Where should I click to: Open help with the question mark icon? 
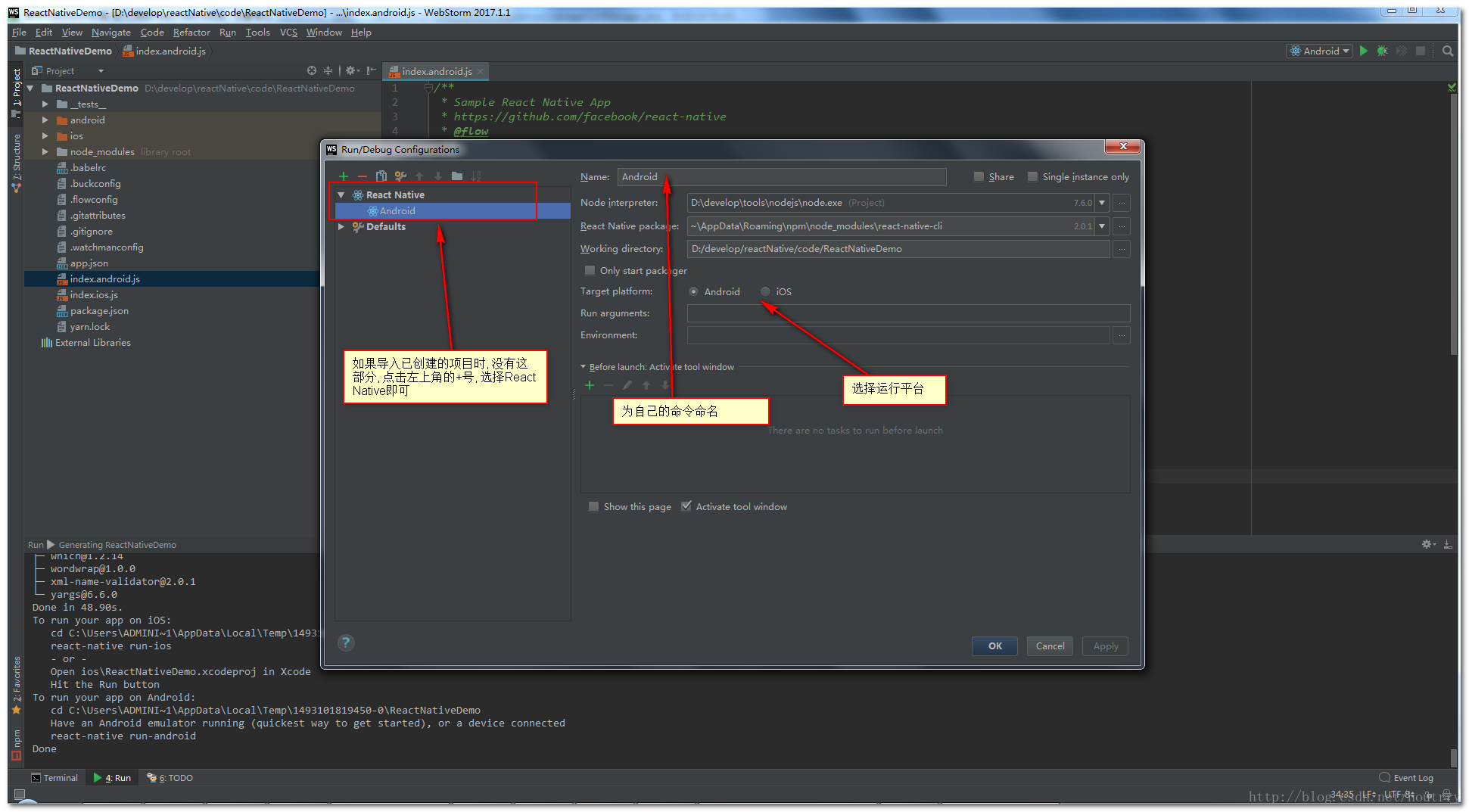click(346, 642)
